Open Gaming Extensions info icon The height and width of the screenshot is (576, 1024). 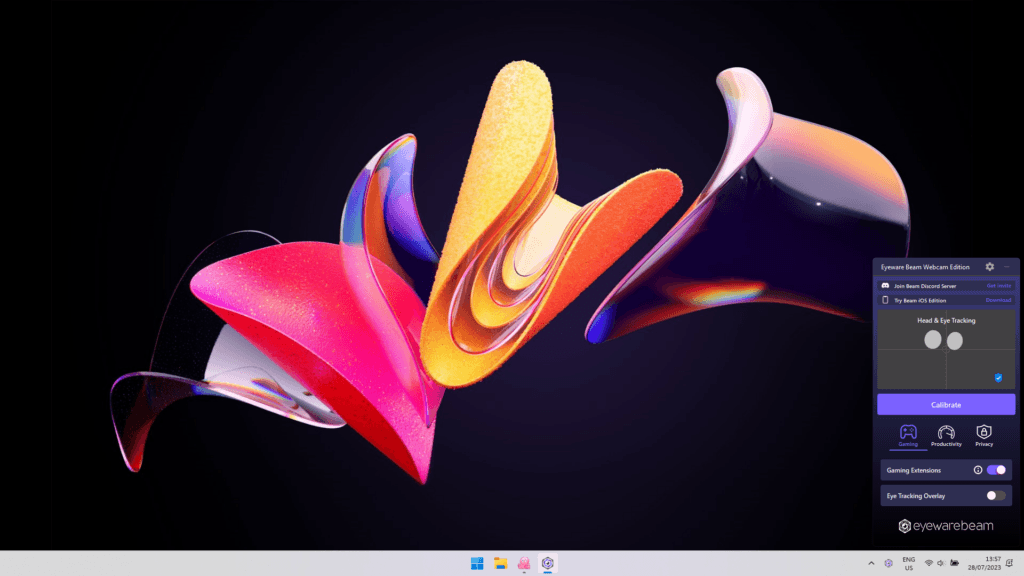[978, 470]
